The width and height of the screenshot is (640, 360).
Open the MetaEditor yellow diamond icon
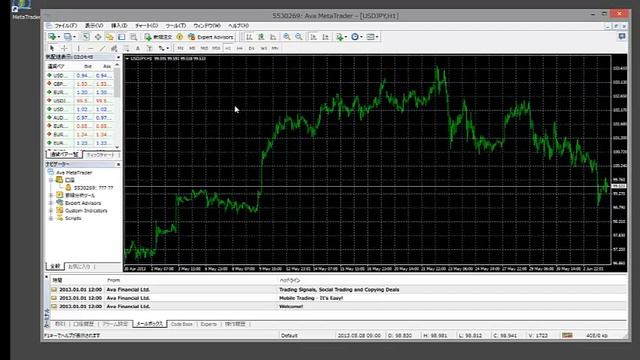180,37
